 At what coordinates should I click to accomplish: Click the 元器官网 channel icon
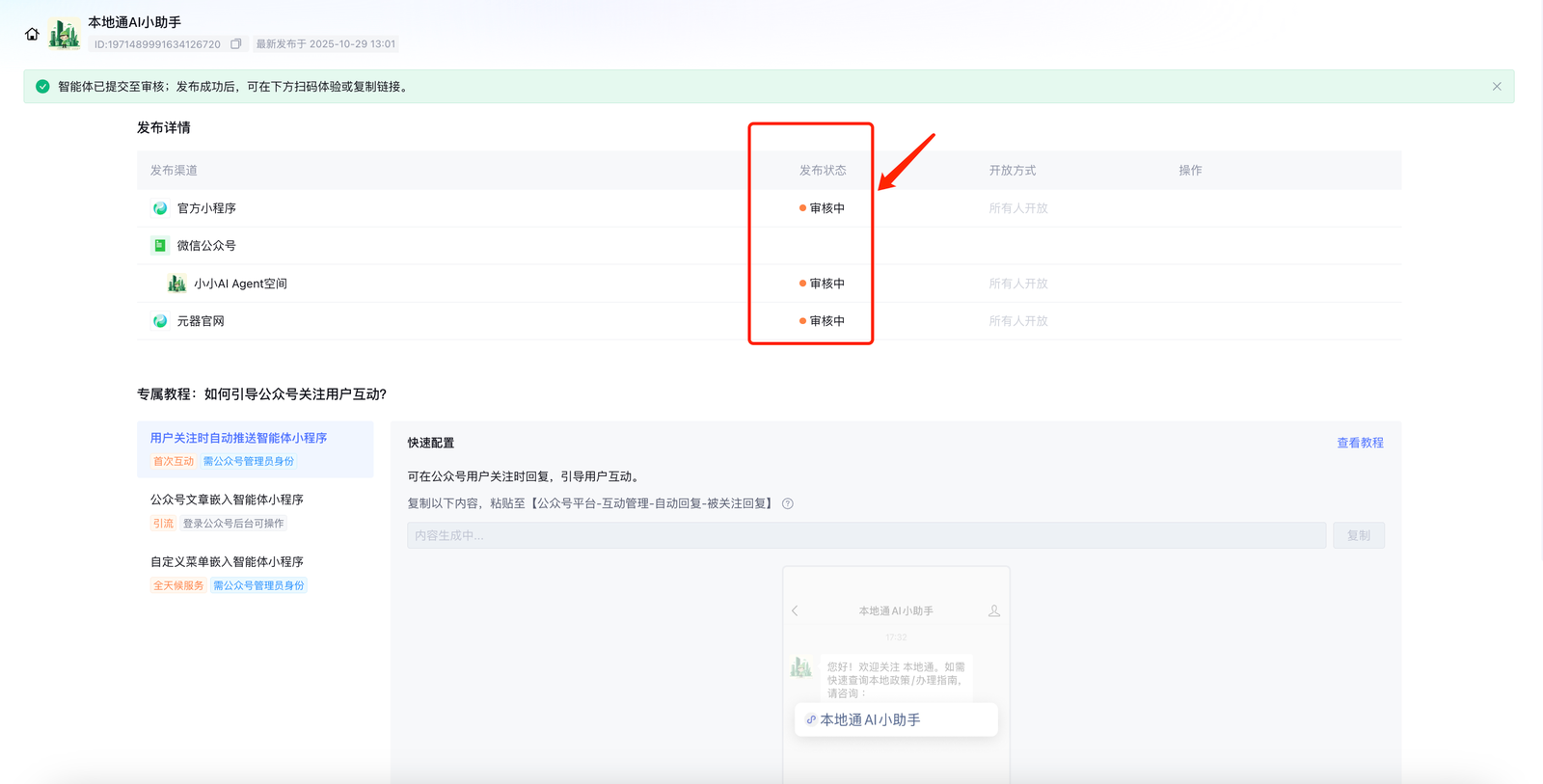click(160, 321)
